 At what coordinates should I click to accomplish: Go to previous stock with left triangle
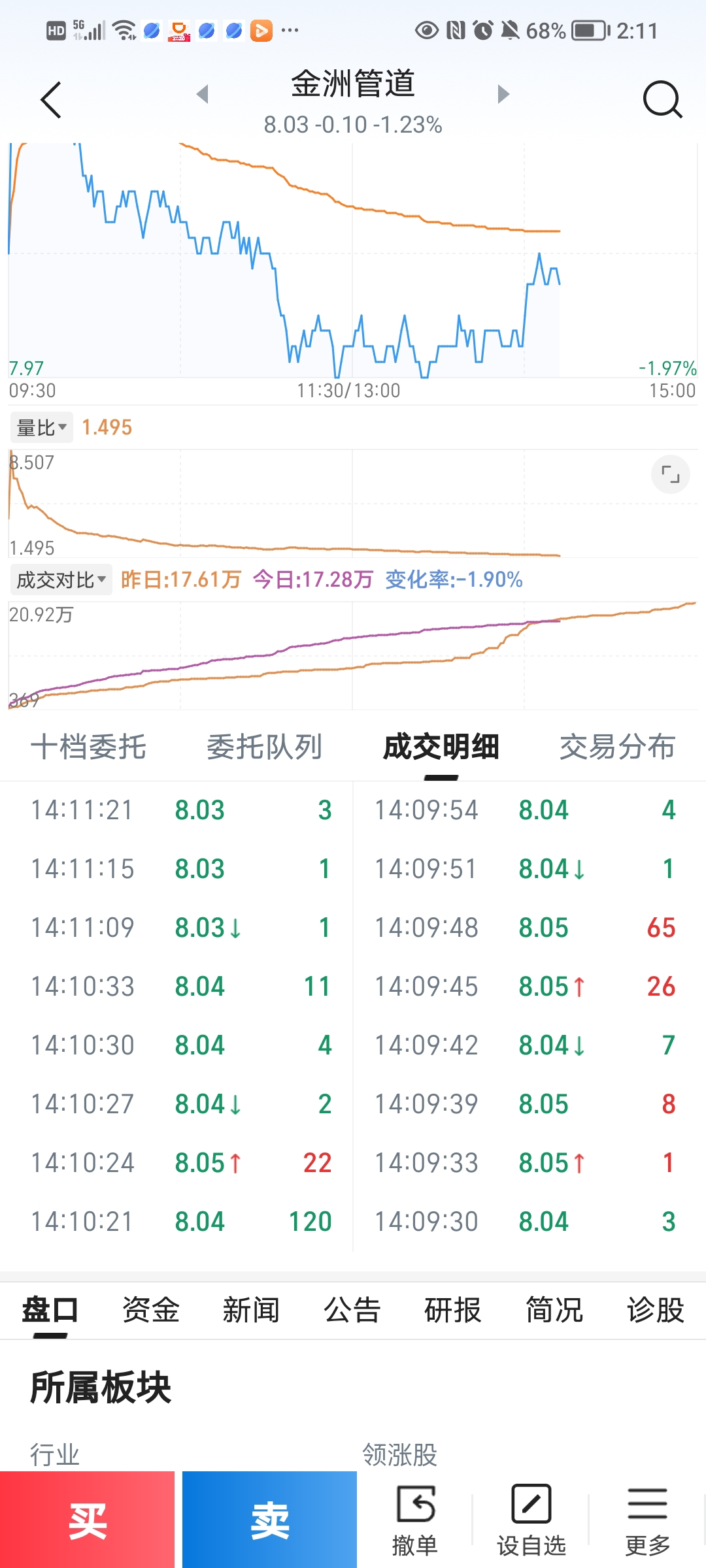click(203, 94)
